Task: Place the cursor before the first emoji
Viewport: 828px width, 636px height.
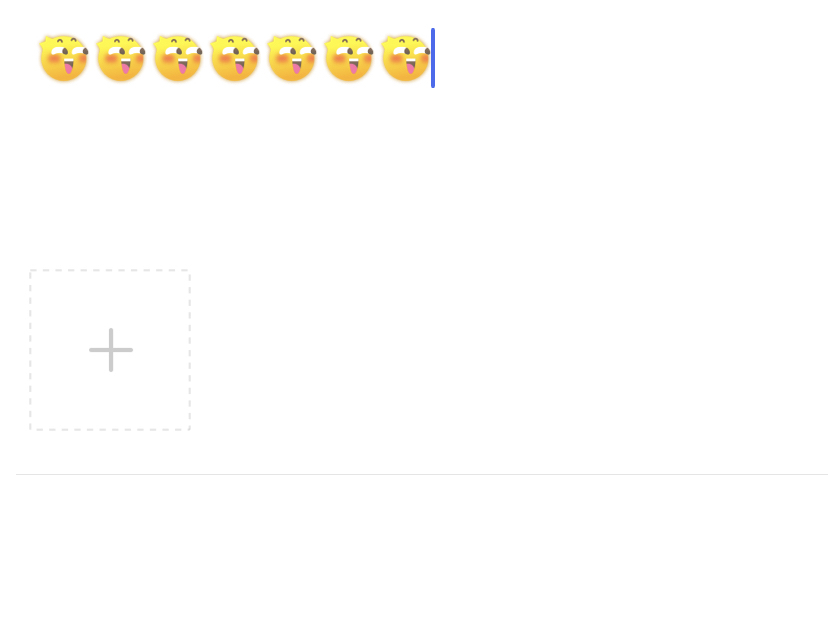Action: point(37,58)
